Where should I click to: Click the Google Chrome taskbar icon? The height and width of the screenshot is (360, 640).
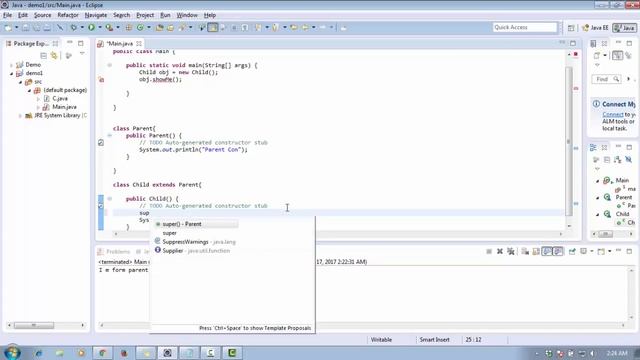coord(102,353)
